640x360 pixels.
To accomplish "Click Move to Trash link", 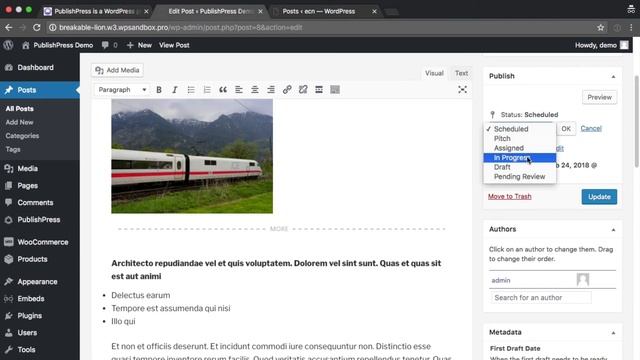I will click(x=509, y=196).
